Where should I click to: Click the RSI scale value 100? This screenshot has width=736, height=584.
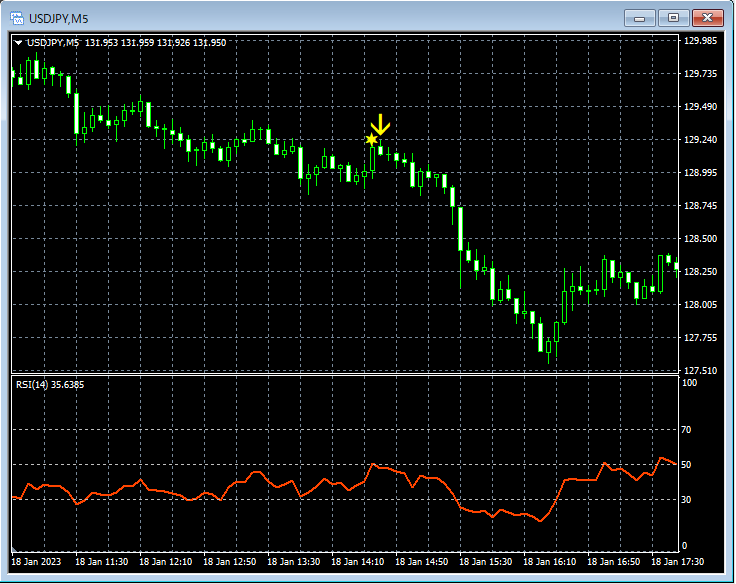click(x=690, y=383)
